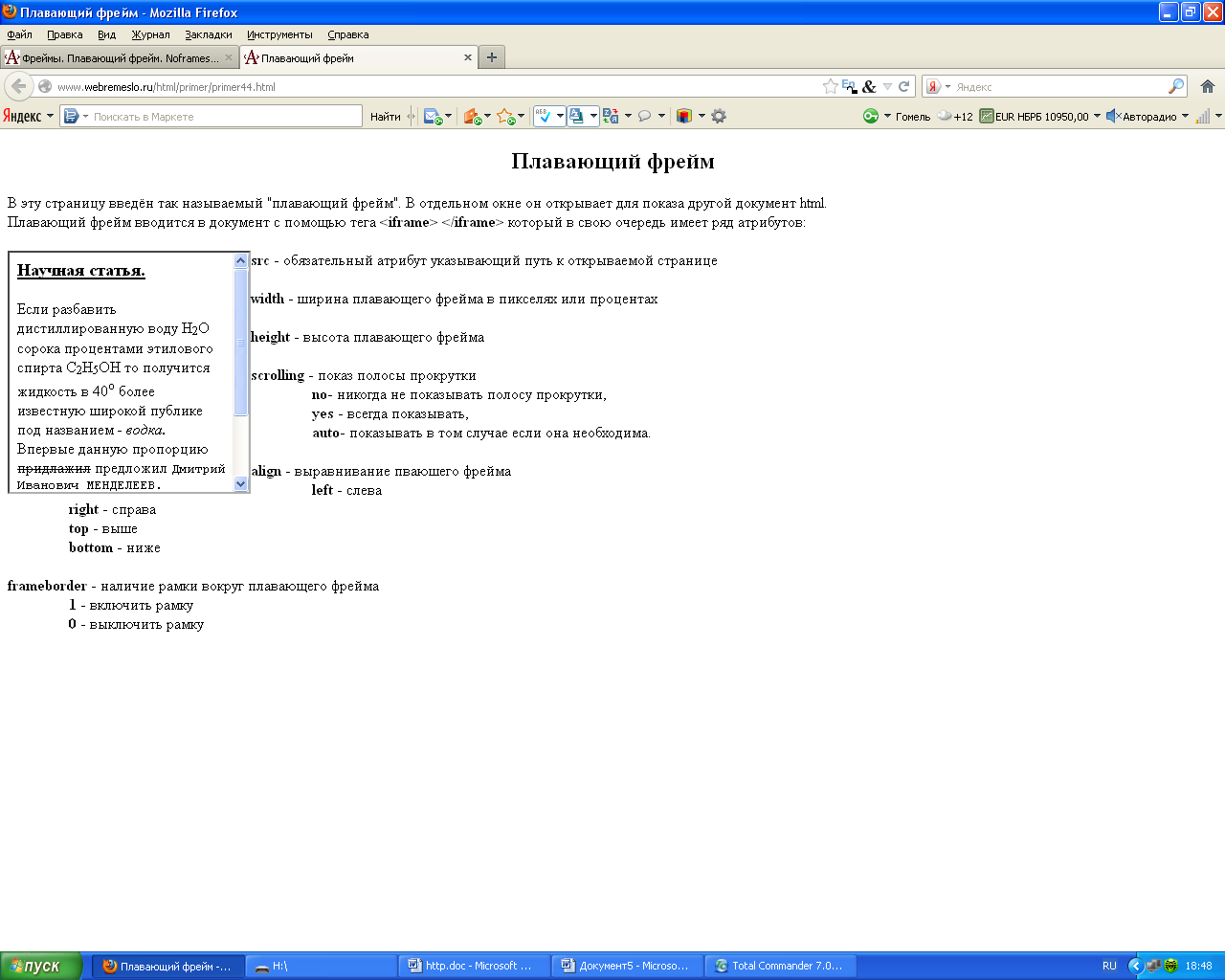Viewport: 1225px width, 980px height.
Task: Expand the mail icon dropdown arrow
Action: (x=449, y=116)
